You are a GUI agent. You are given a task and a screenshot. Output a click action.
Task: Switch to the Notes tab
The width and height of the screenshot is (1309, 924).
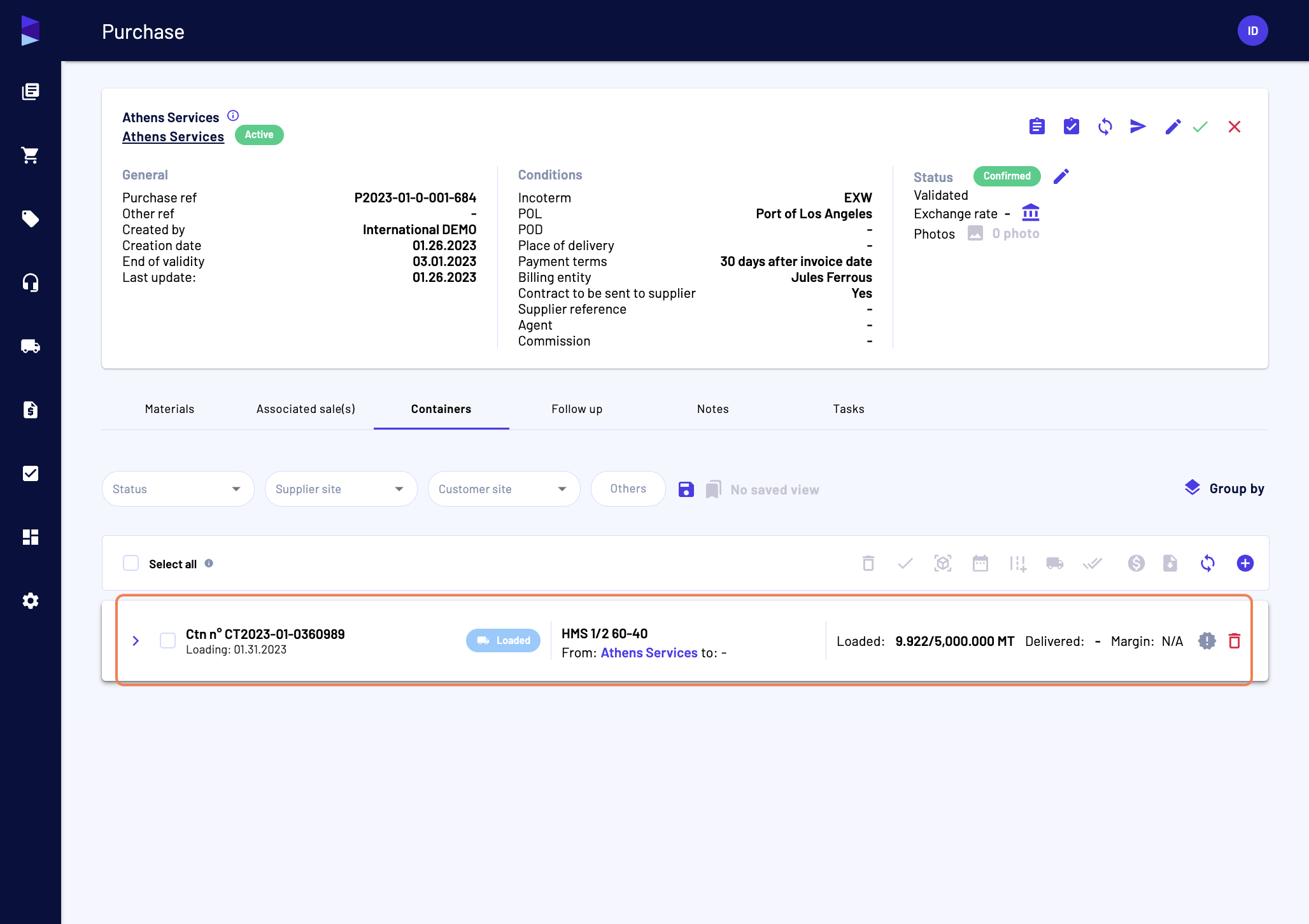click(x=712, y=409)
